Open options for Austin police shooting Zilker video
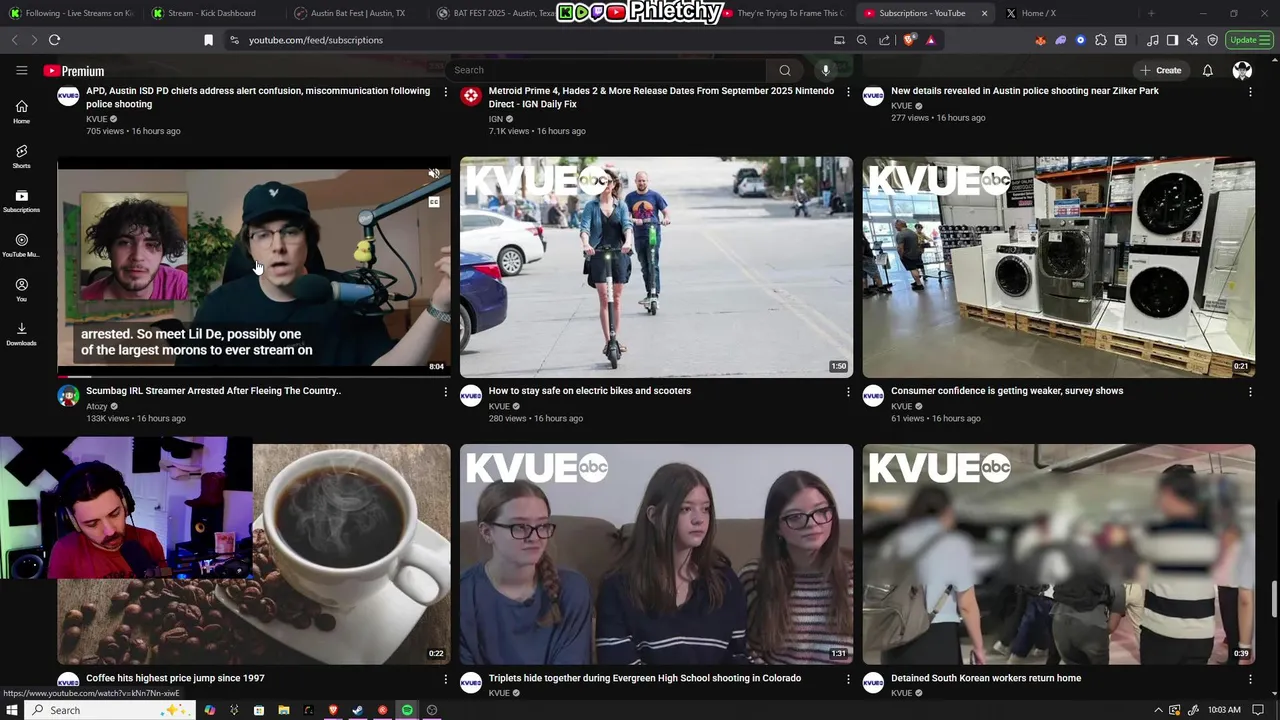Image resolution: width=1280 pixels, height=720 pixels. (1250, 92)
